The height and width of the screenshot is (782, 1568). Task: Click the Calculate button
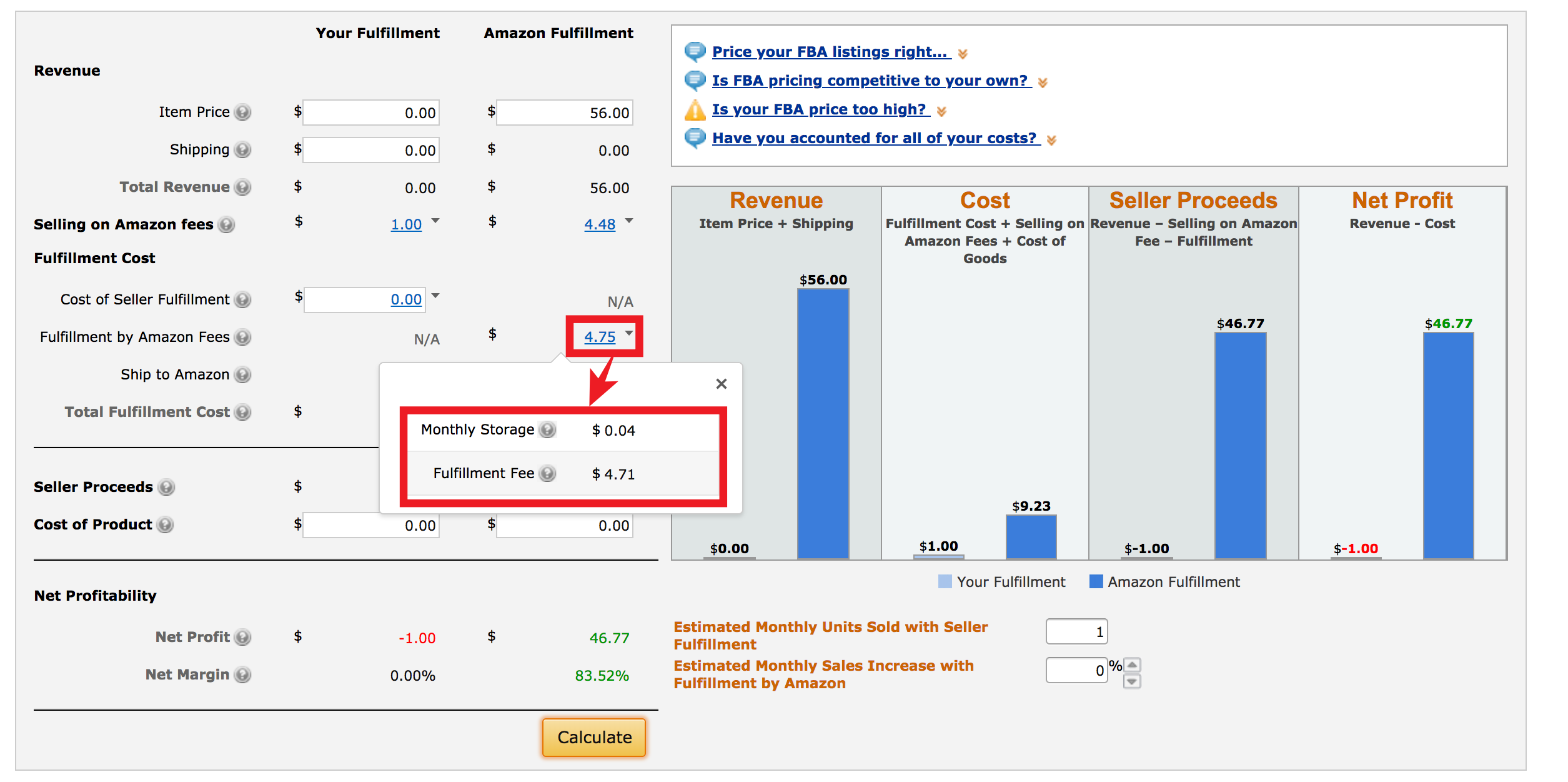[594, 738]
